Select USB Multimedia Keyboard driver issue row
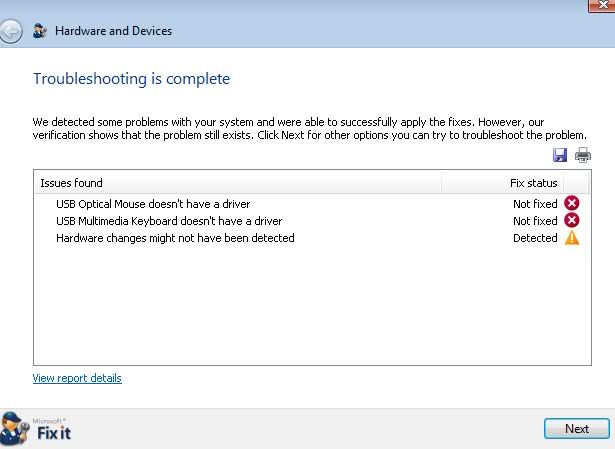 [x=312, y=221]
